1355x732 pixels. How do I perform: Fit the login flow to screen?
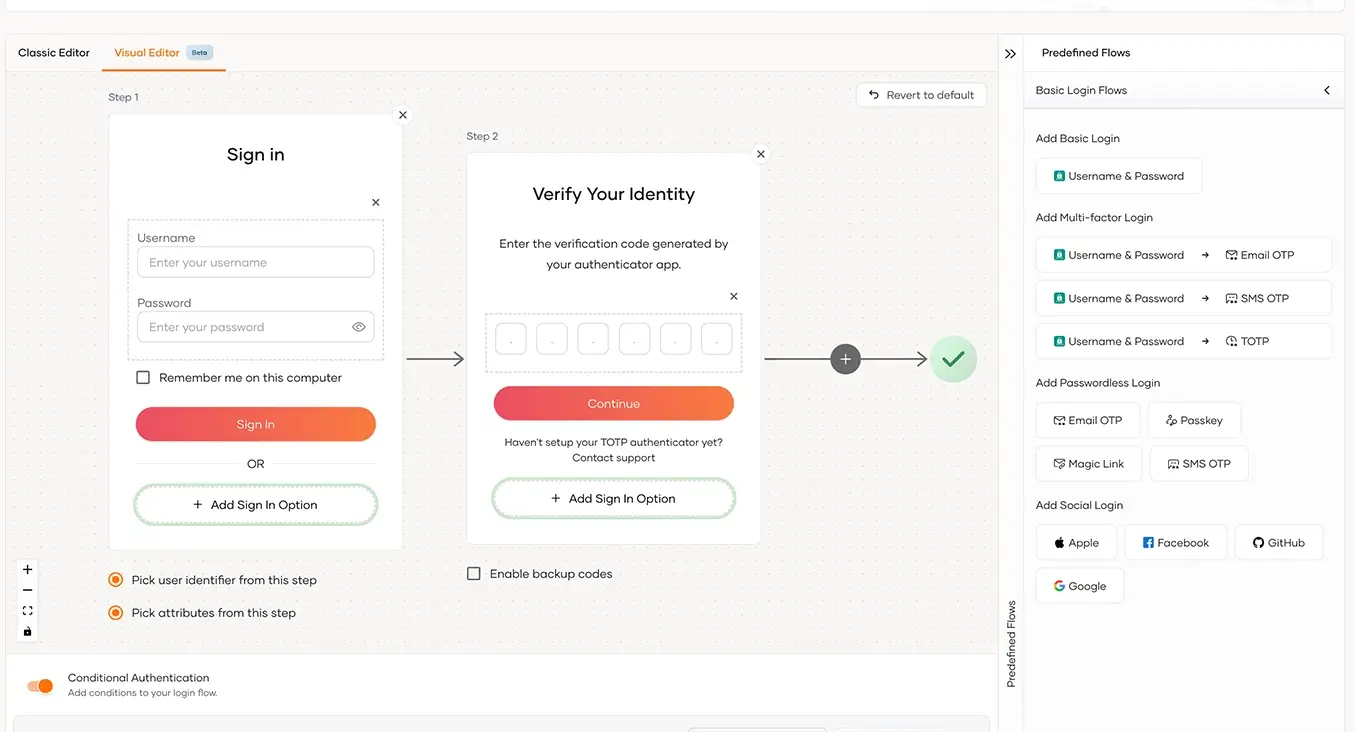(x=27, y=610)
